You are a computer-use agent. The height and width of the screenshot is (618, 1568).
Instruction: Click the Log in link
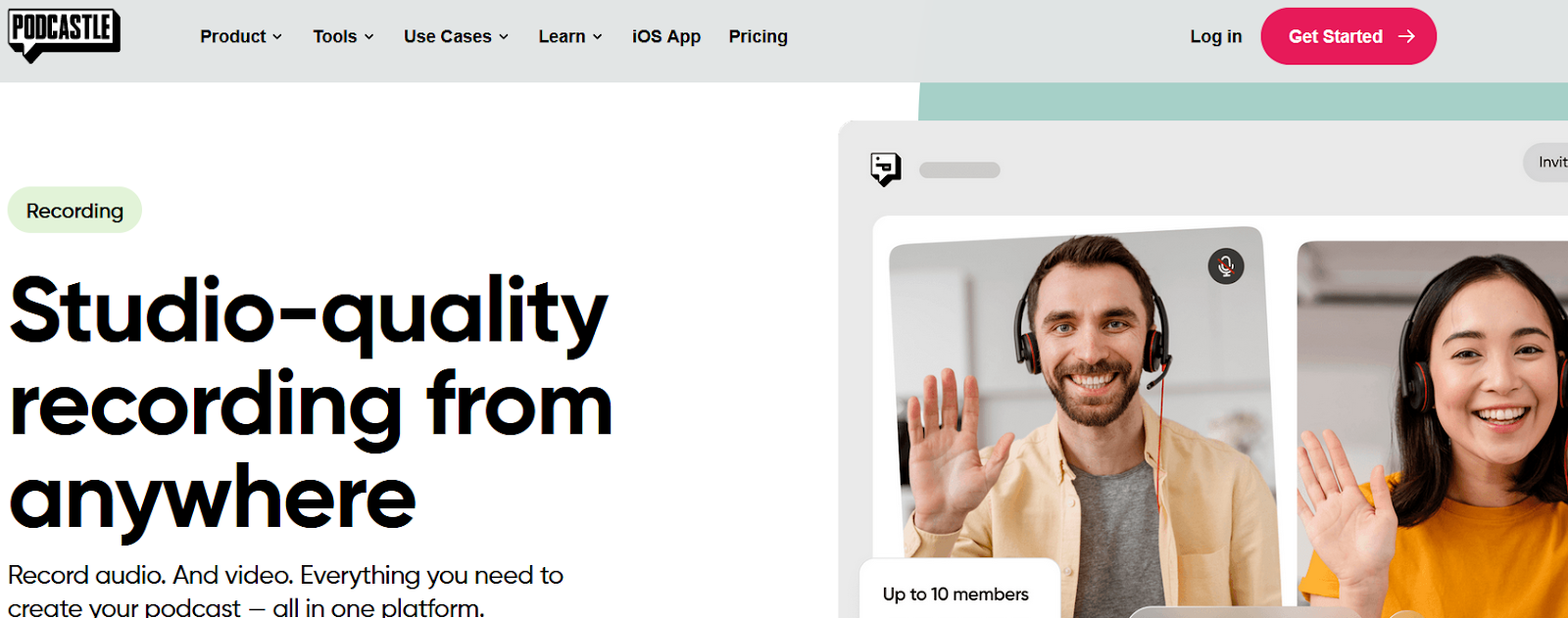1215,36
